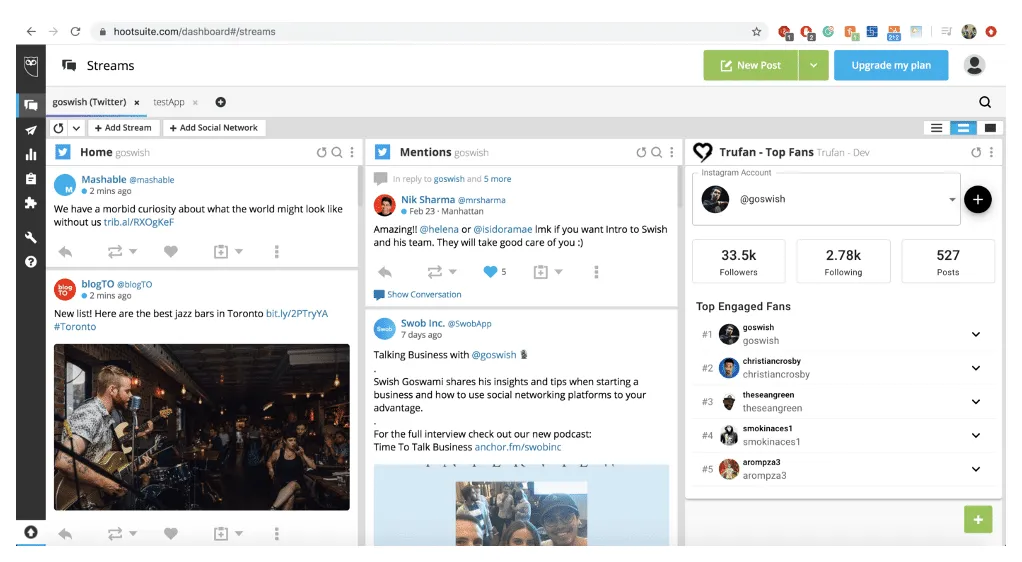Open Instagram Account @goswish dropdown

(x=826, y=200)
